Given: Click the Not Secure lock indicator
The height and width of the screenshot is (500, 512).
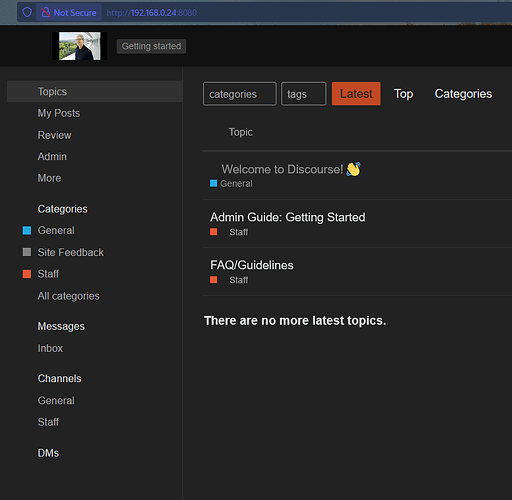Looking at the screenshot, I should (x=69, y=12).
